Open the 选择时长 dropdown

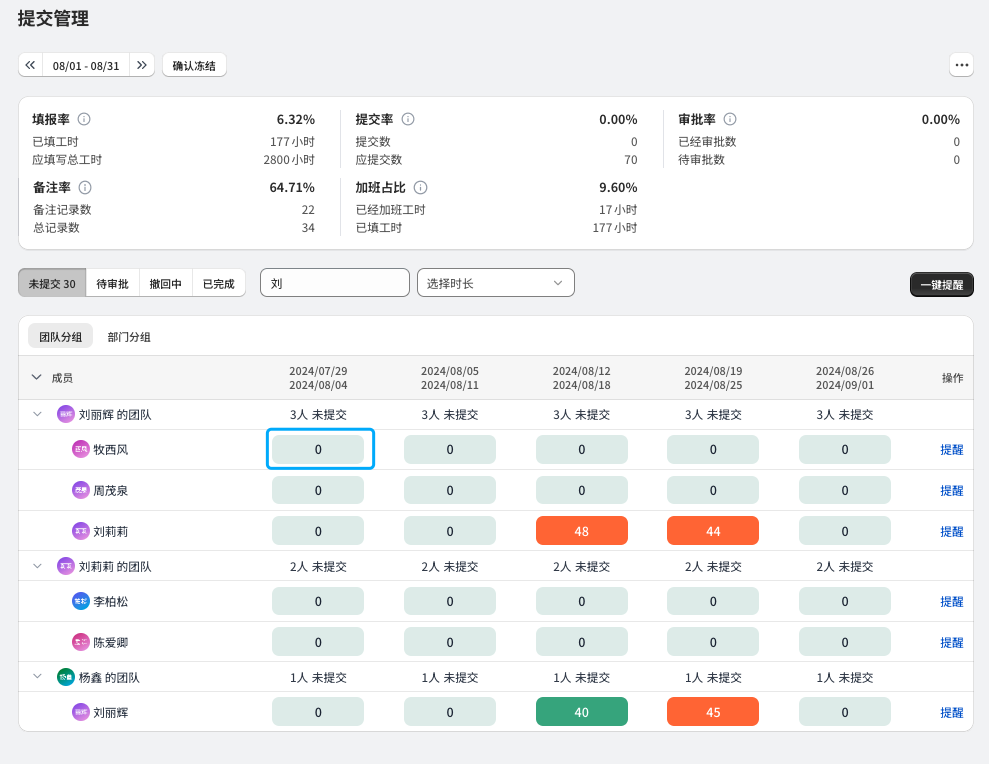click(x=496, y=283)
